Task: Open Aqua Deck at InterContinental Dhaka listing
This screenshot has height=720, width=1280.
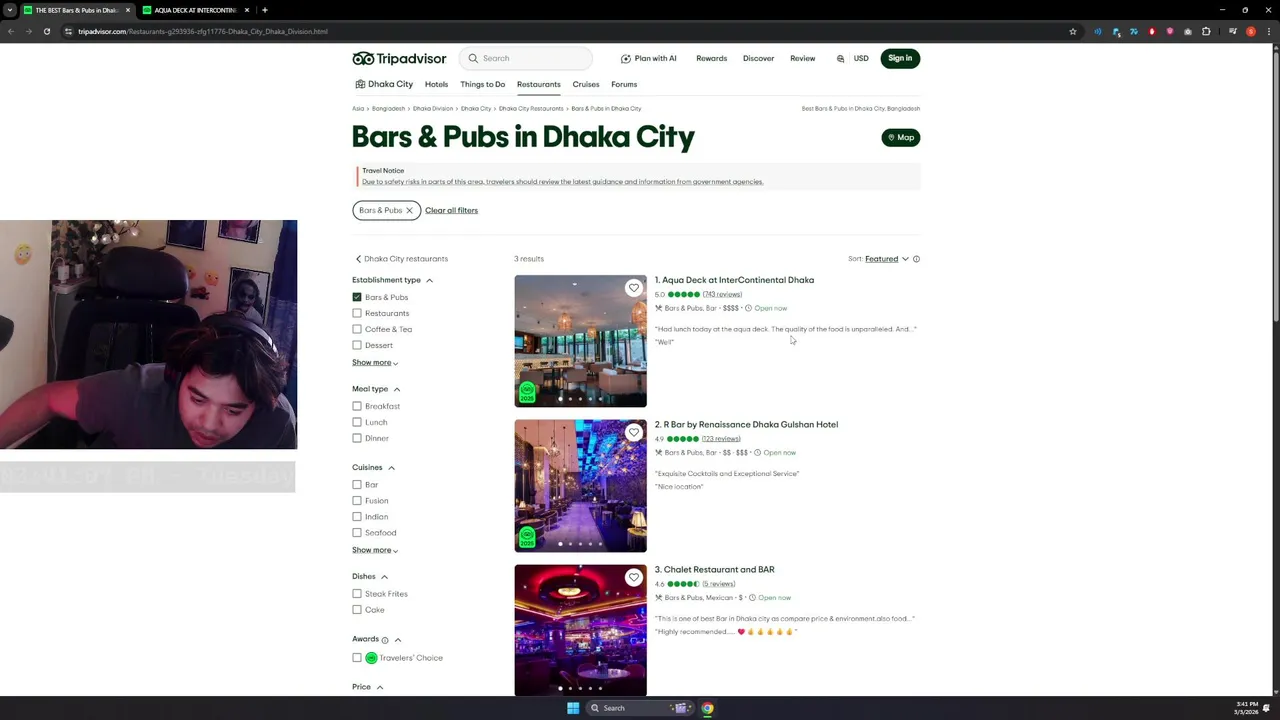Action: click(734, 280)
